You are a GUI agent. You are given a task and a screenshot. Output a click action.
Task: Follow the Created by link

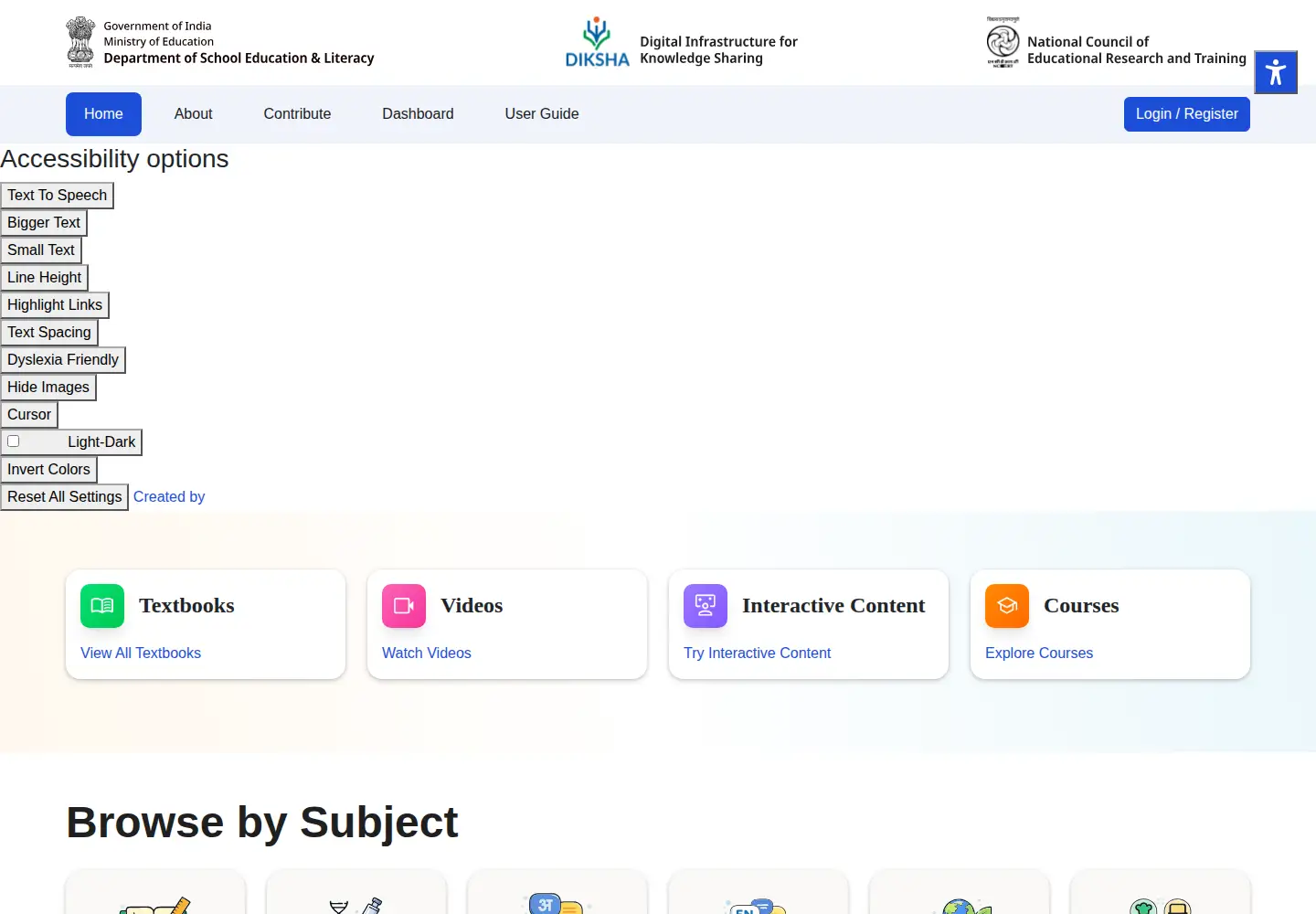tap(169, 497)
